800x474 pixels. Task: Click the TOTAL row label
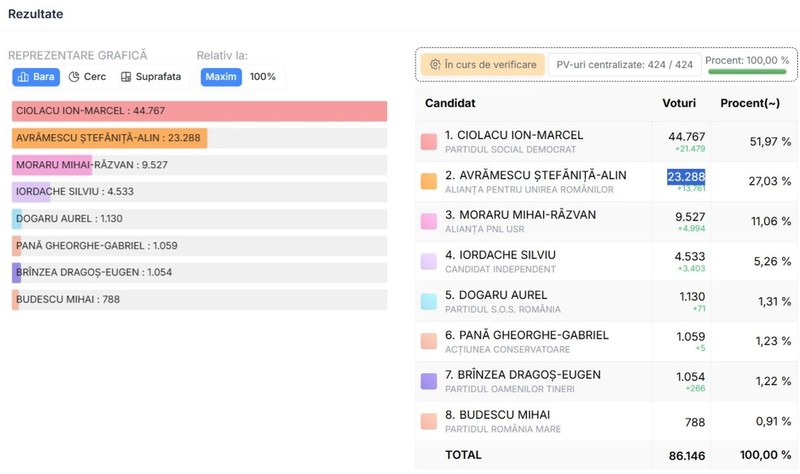(463, 455)
